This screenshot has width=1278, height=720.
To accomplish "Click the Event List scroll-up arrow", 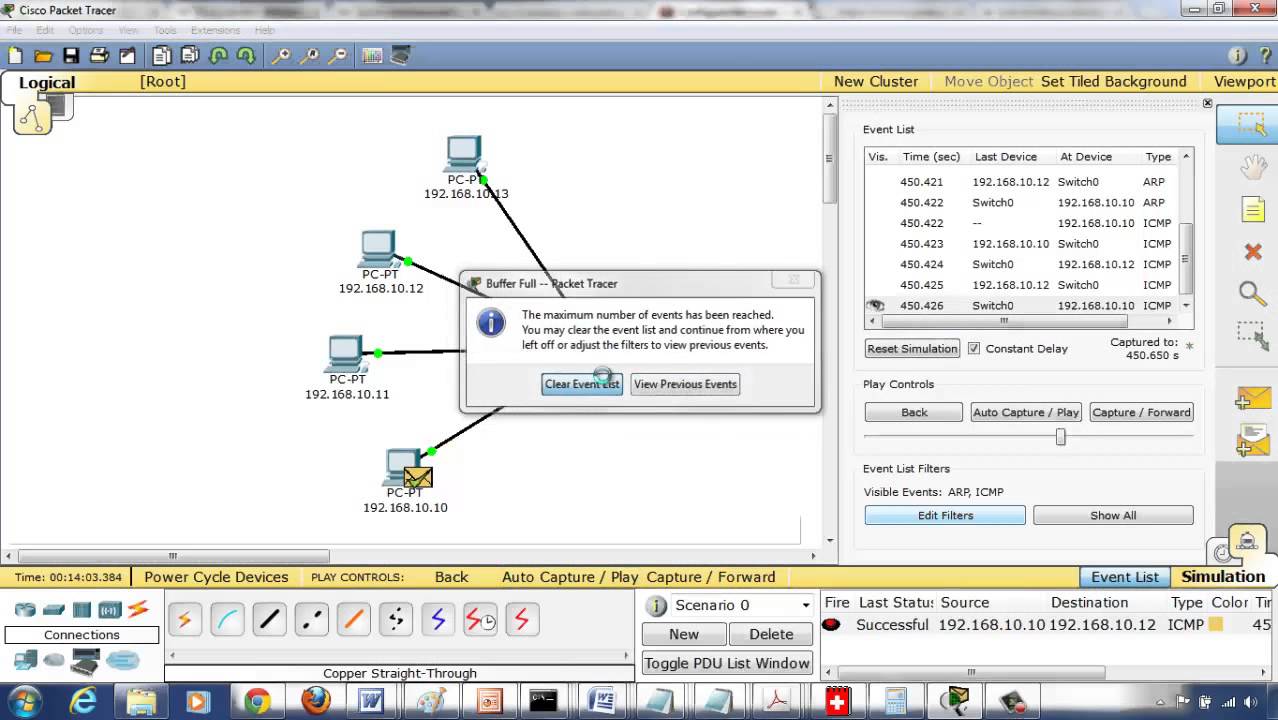I will (x=1186, y=156).
